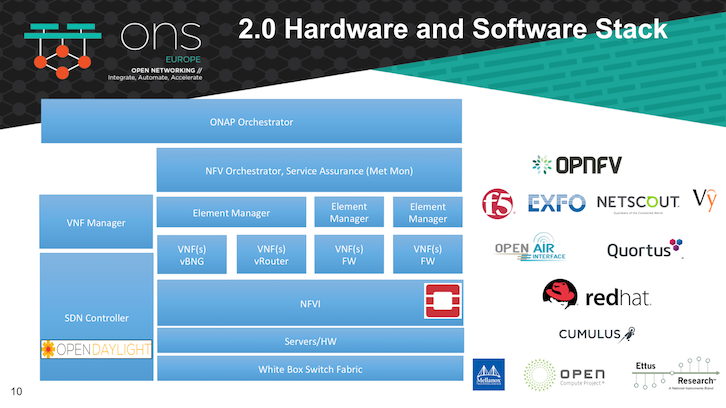Click the EXFO logo

pyautogui.click(x=557, y=203)
